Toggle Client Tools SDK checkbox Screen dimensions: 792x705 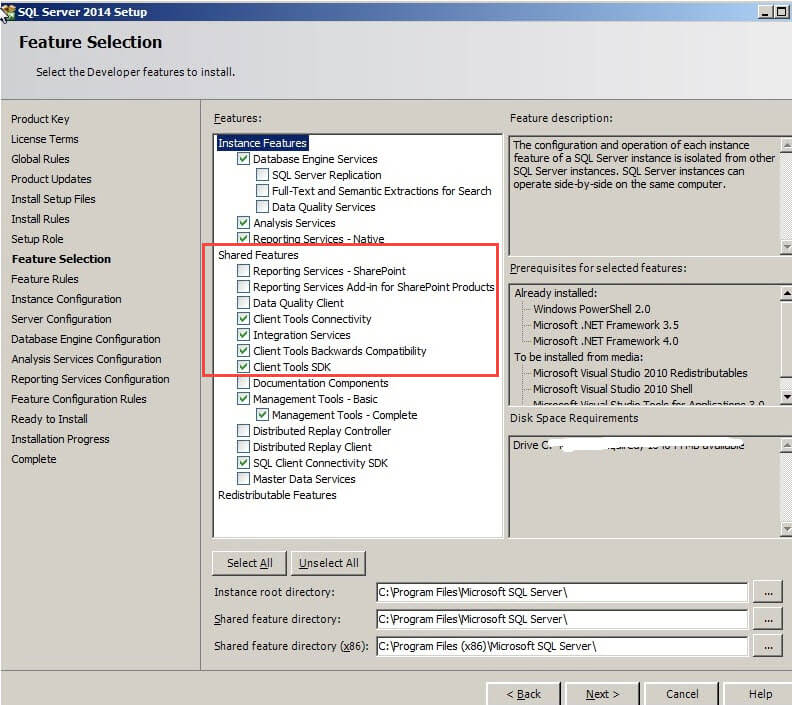pyautogui.click(x=243, y=367)
